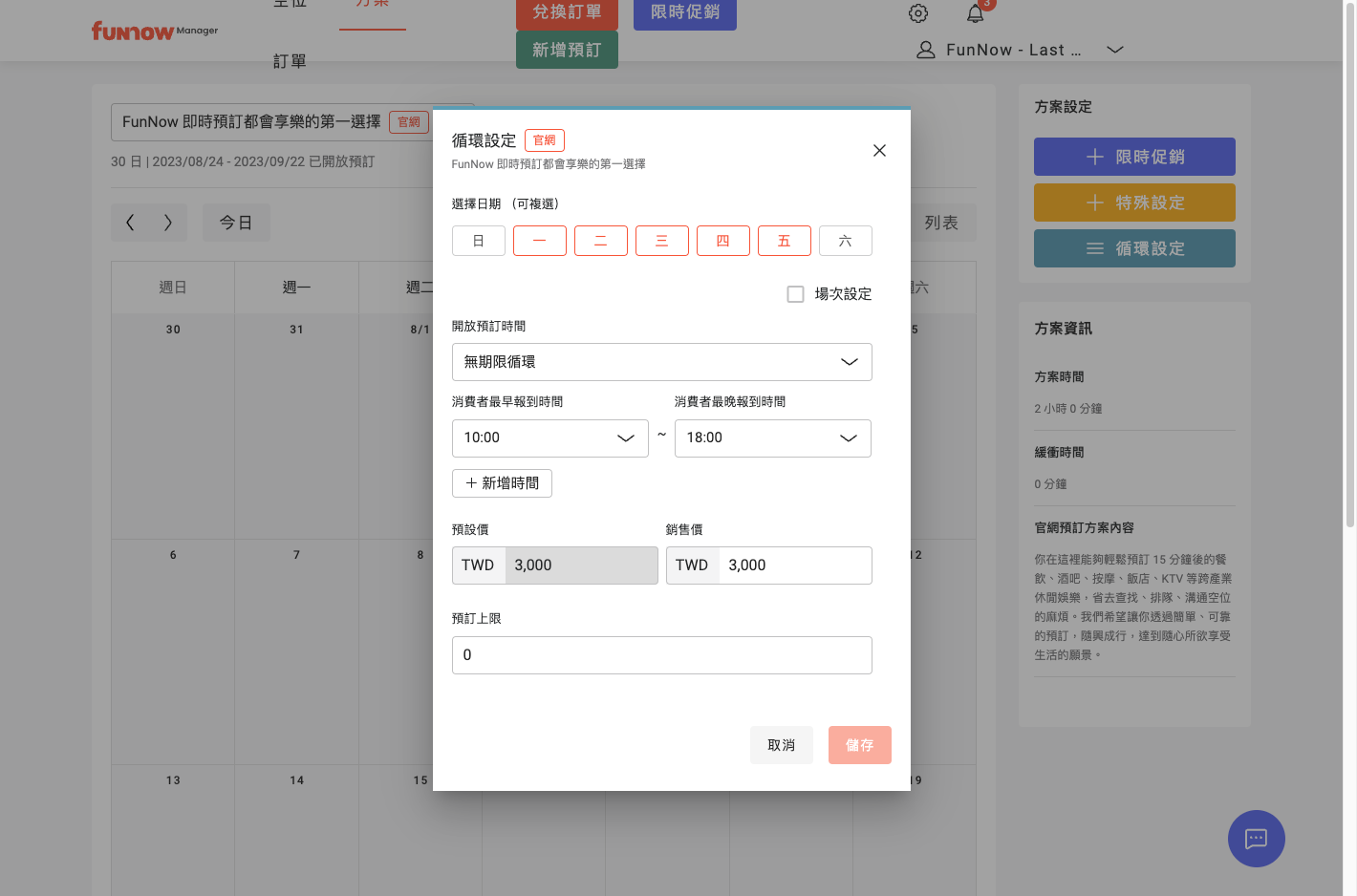Click the 兌換訂單 button
Image resolution: width=1357 pixels, height=896 pixels.
point(567,13)
